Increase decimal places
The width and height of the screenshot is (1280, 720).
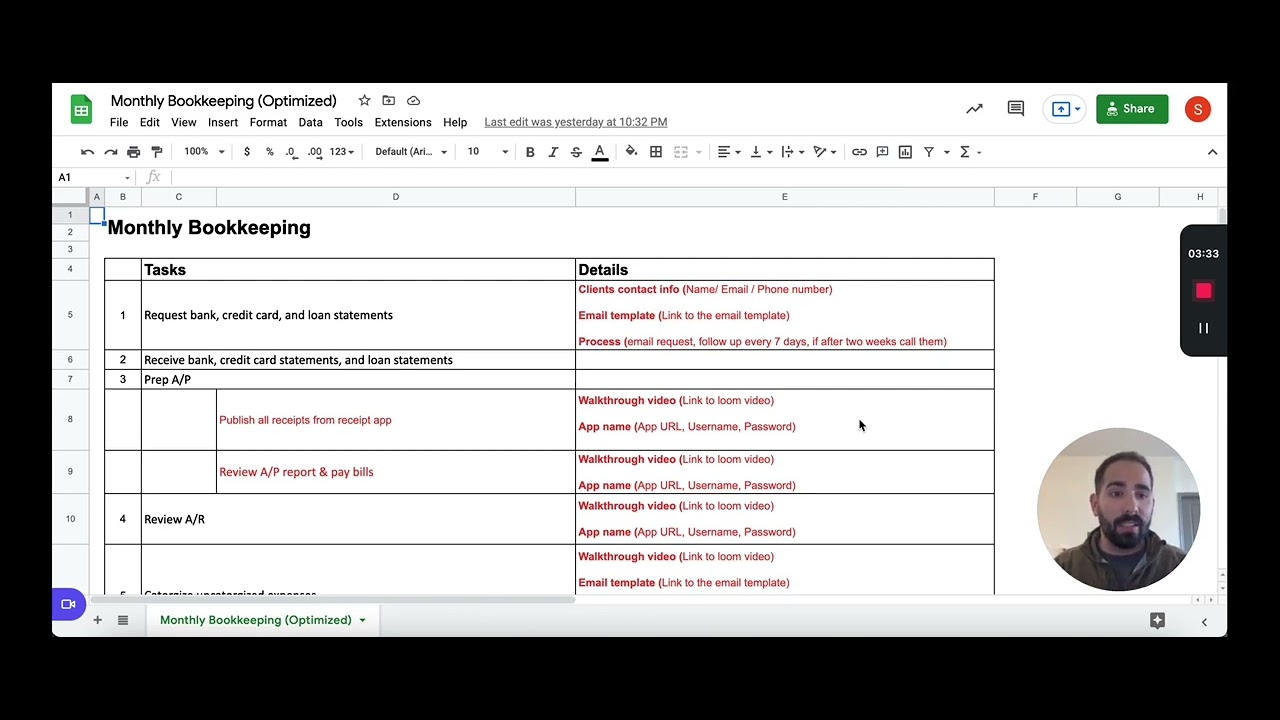coord(315,152)
